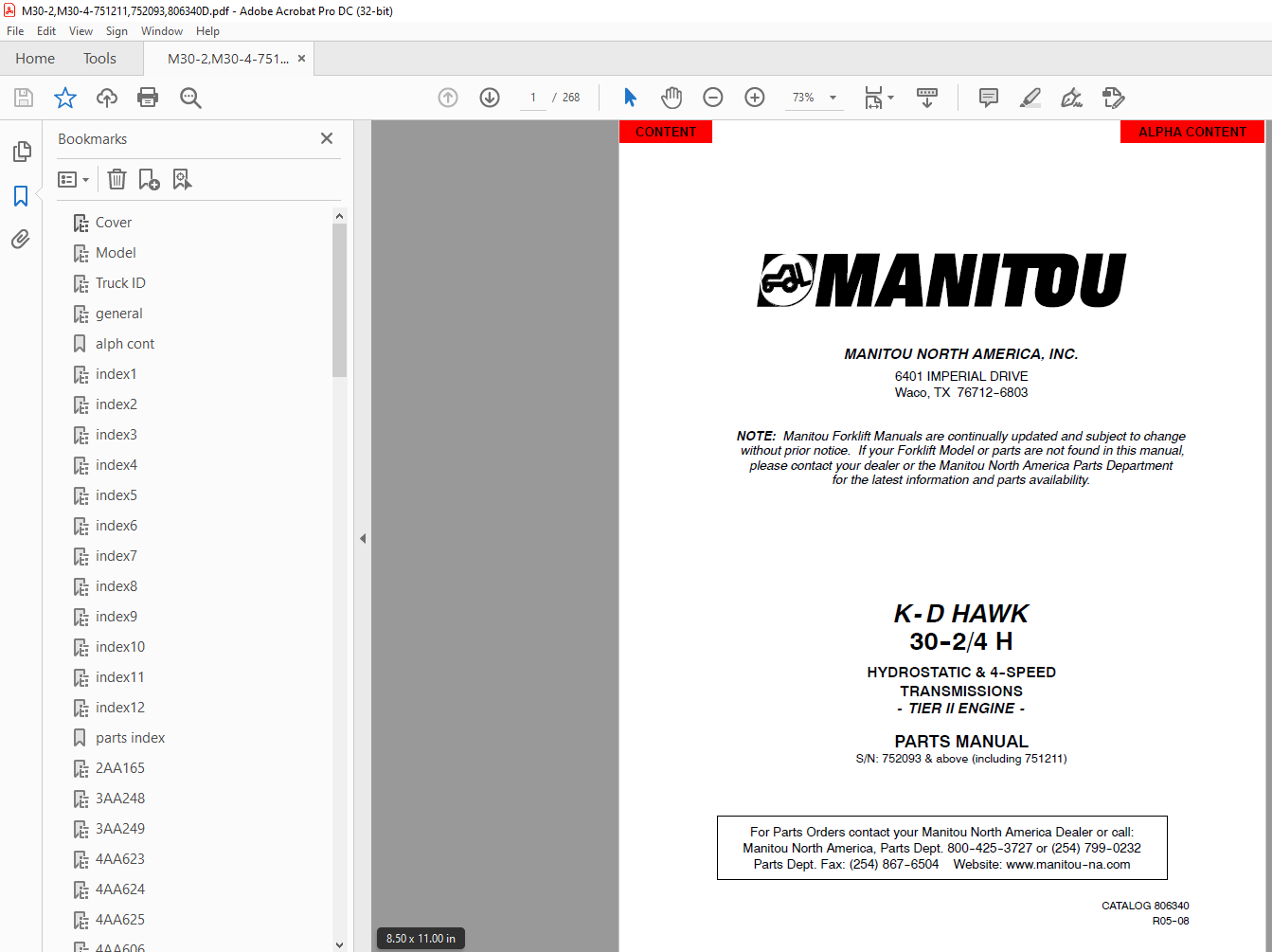Select the index12 bookmark
Screen dimensions: 1272x952
pos(120,708)
